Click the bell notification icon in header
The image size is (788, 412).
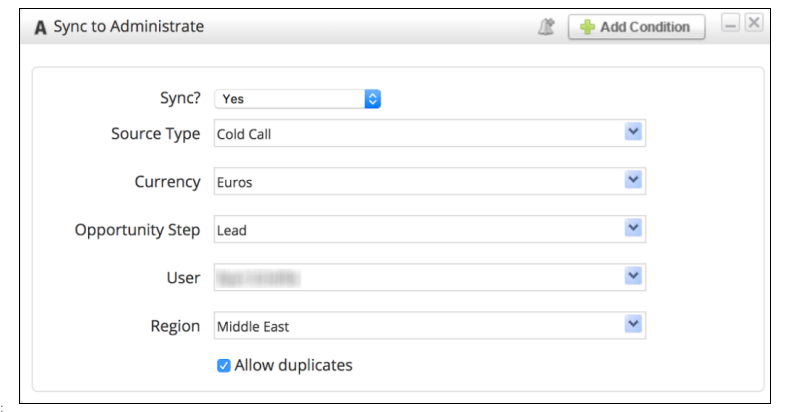(546, 27)
